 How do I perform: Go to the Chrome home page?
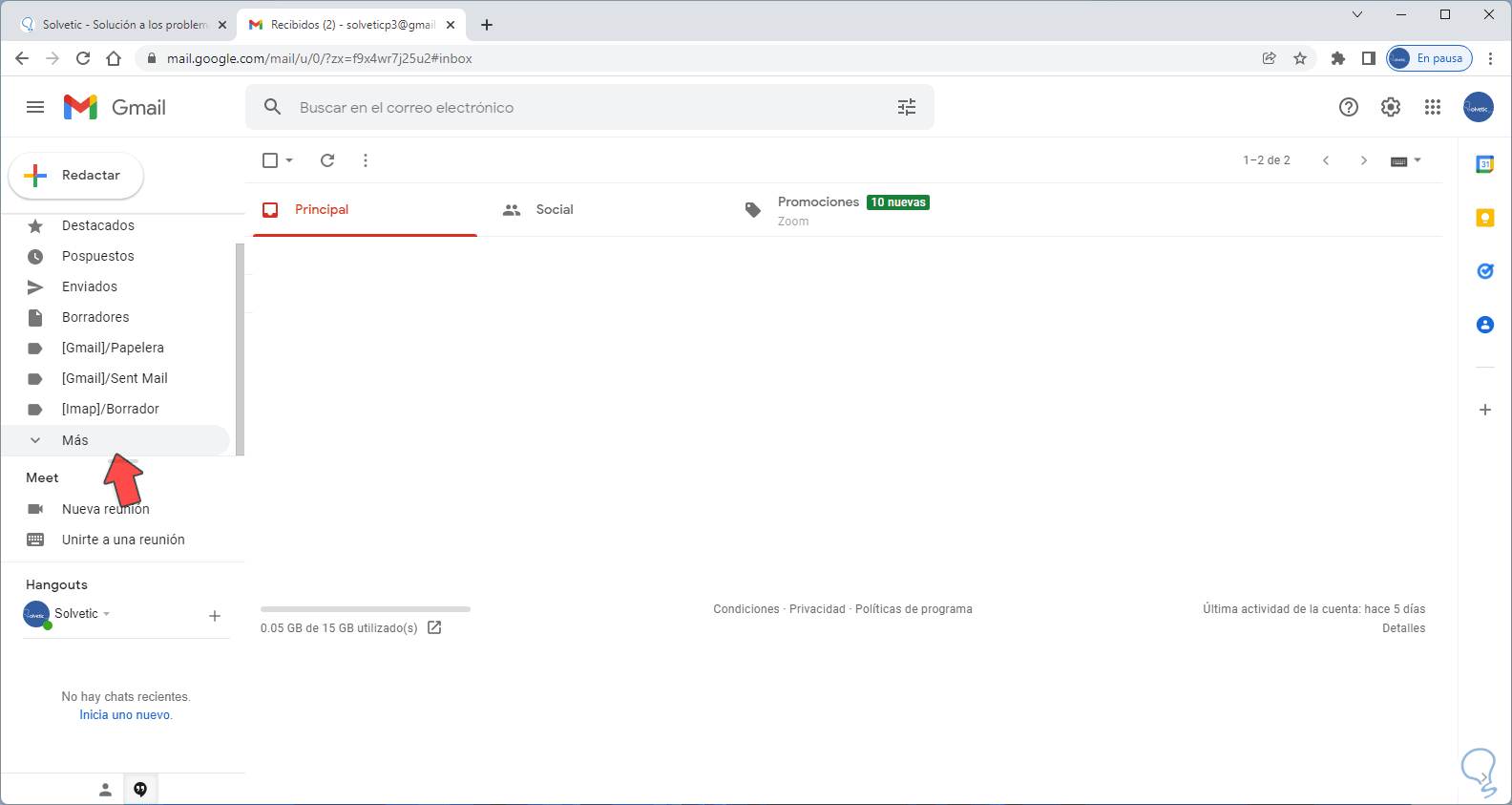point(114,58)
